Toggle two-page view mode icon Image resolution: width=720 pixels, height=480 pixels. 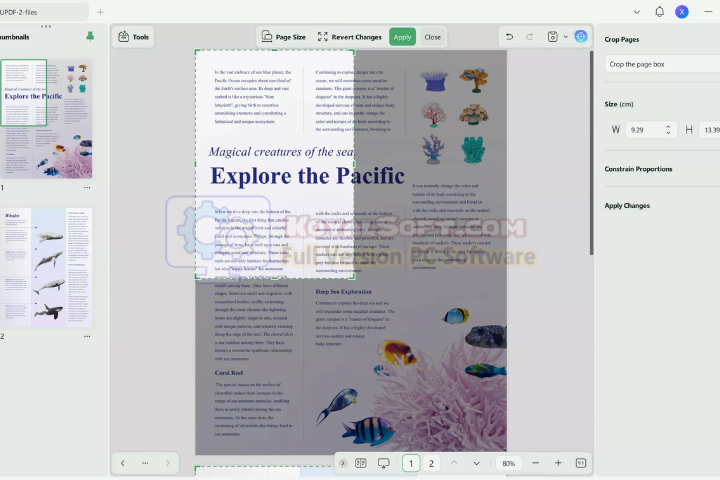[361, 463]
